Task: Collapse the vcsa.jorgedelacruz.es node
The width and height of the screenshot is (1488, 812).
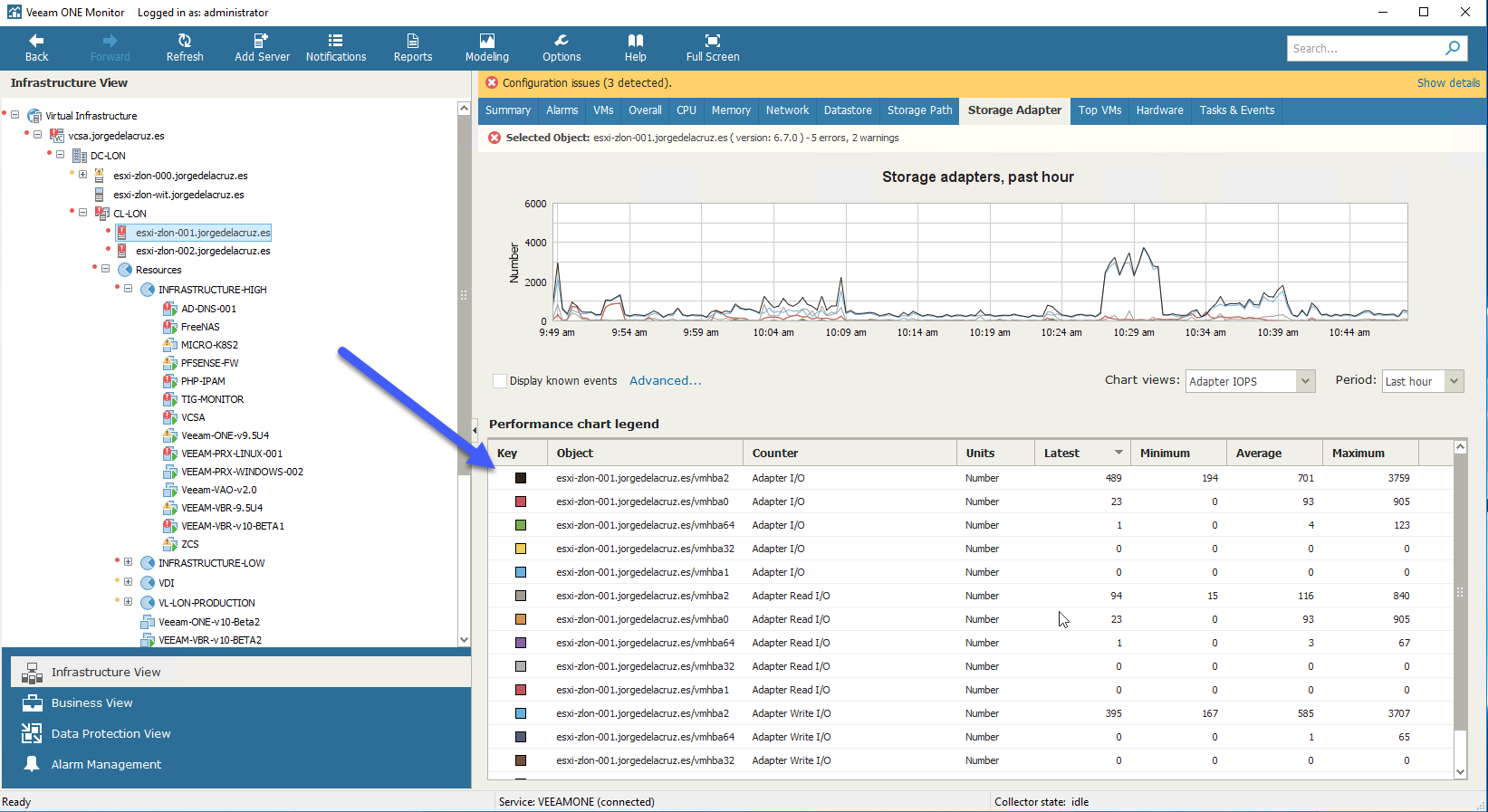Action: [x=37, y=135]
